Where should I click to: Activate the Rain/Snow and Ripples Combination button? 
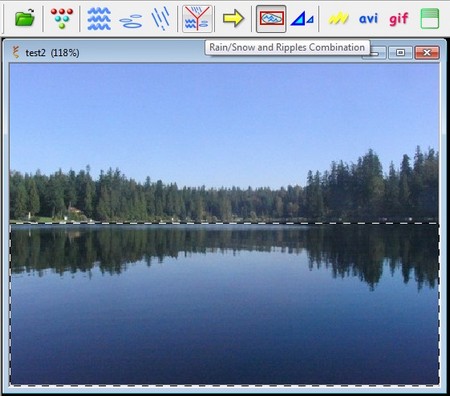[x=197, y=19]
